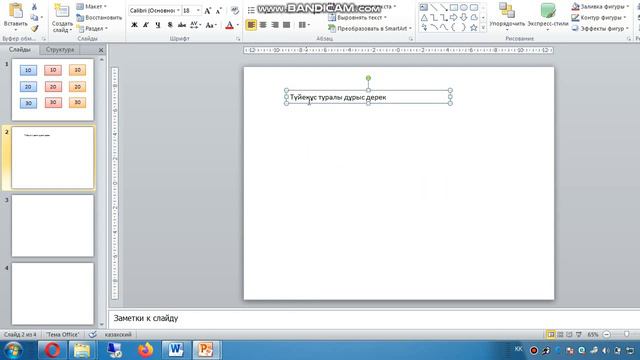Apply bold formatting (Ж)
The width and height of the screenshot is (640, 360).
[x=134, y=25]
